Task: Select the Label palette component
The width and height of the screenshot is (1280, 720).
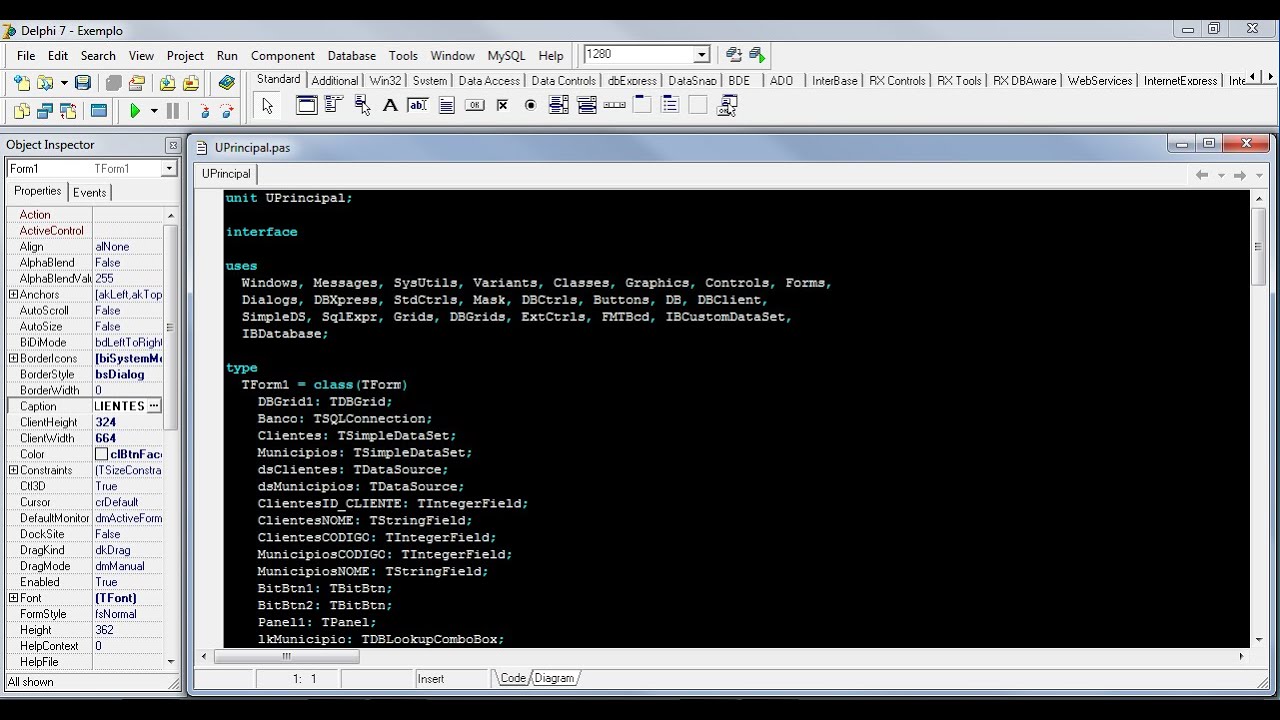Action: point(390,105)
